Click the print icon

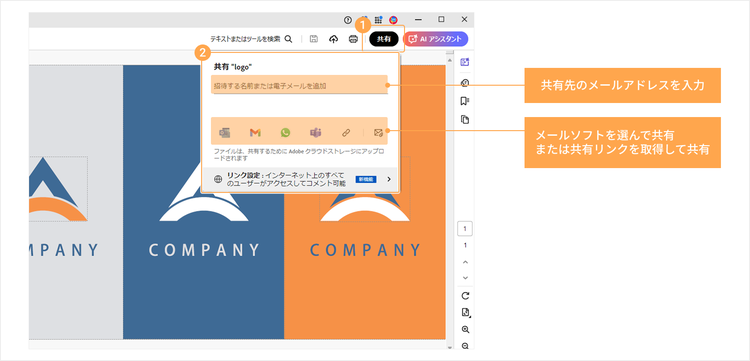(x=353, y=39)
